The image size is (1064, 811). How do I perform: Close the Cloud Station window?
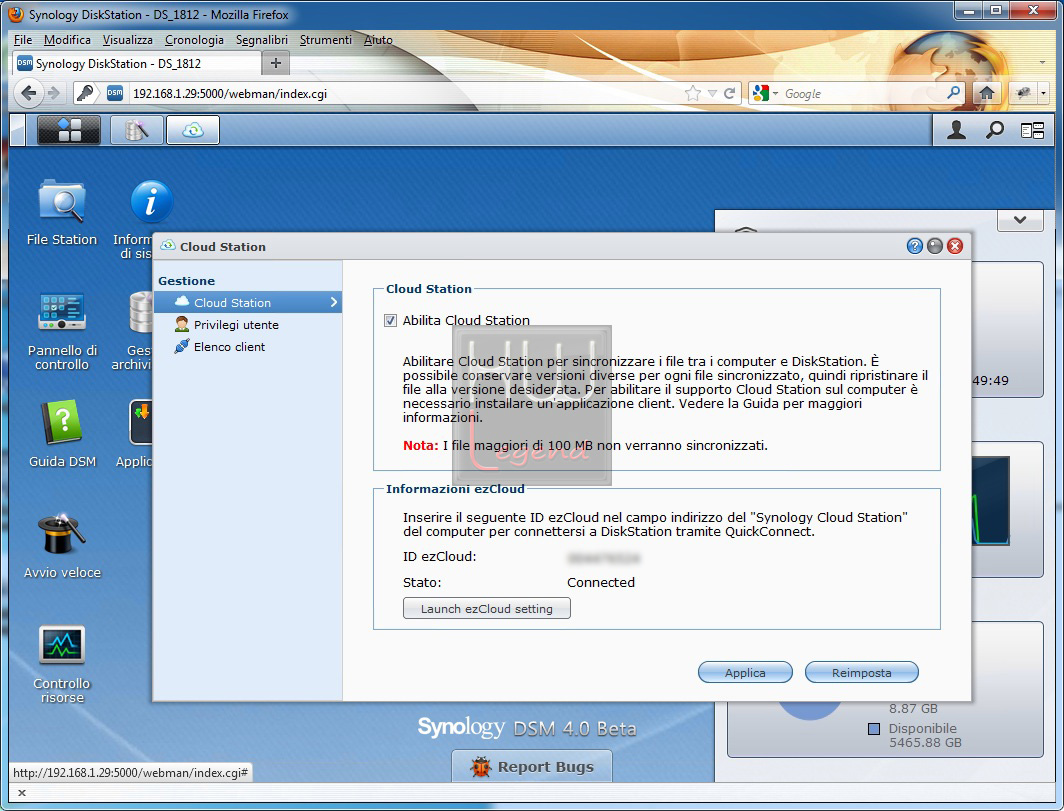pyautogui.click(x=955, y=246)
